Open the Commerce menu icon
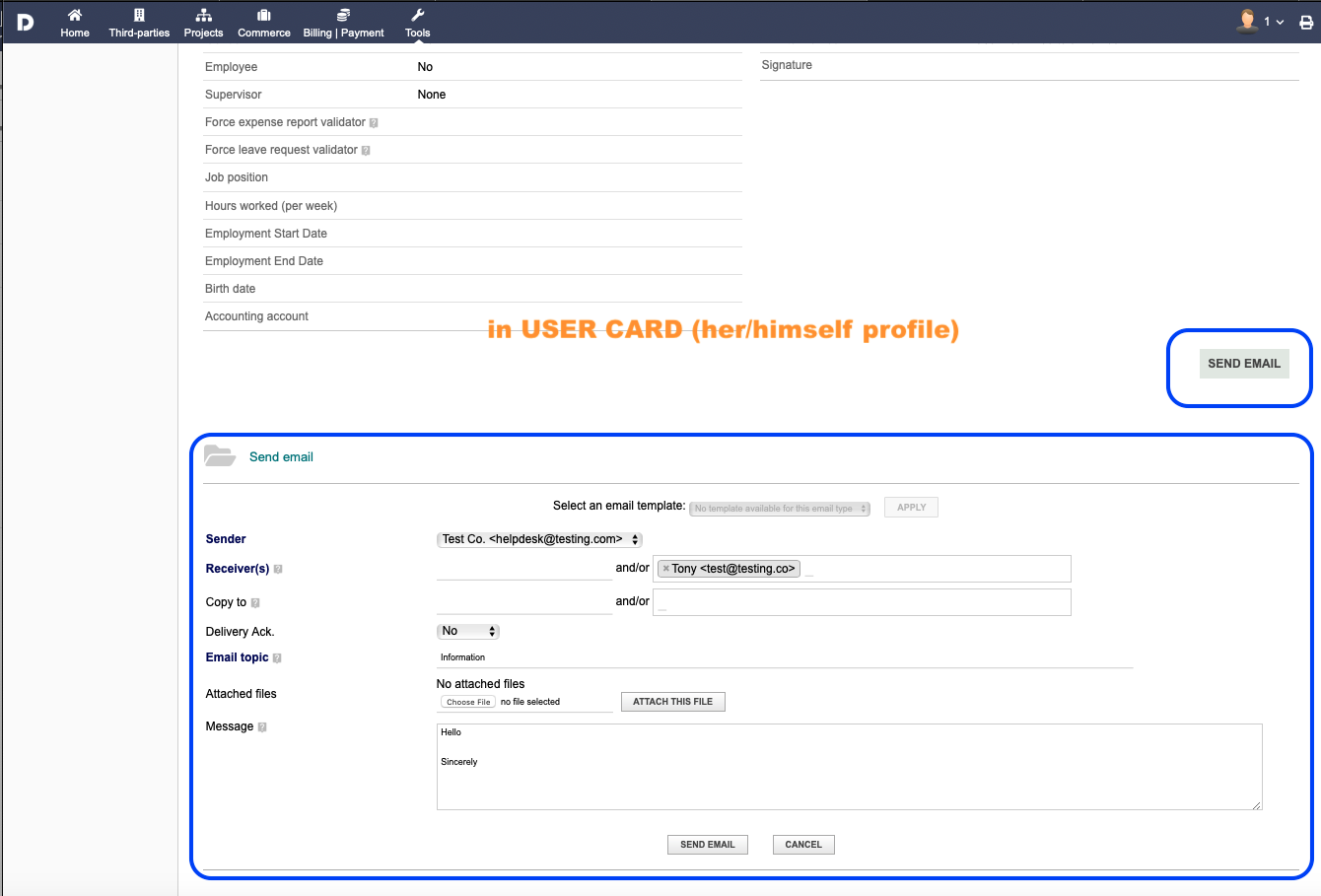 tap(264, 15)
